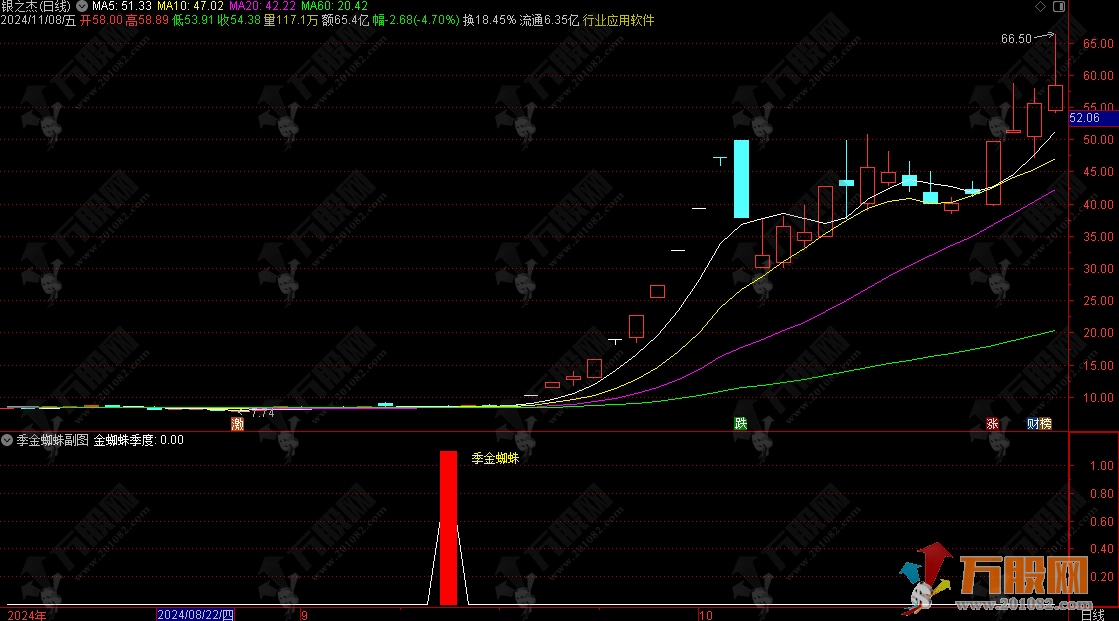Click the 开58.00 open price value

[x=101, y=21]
